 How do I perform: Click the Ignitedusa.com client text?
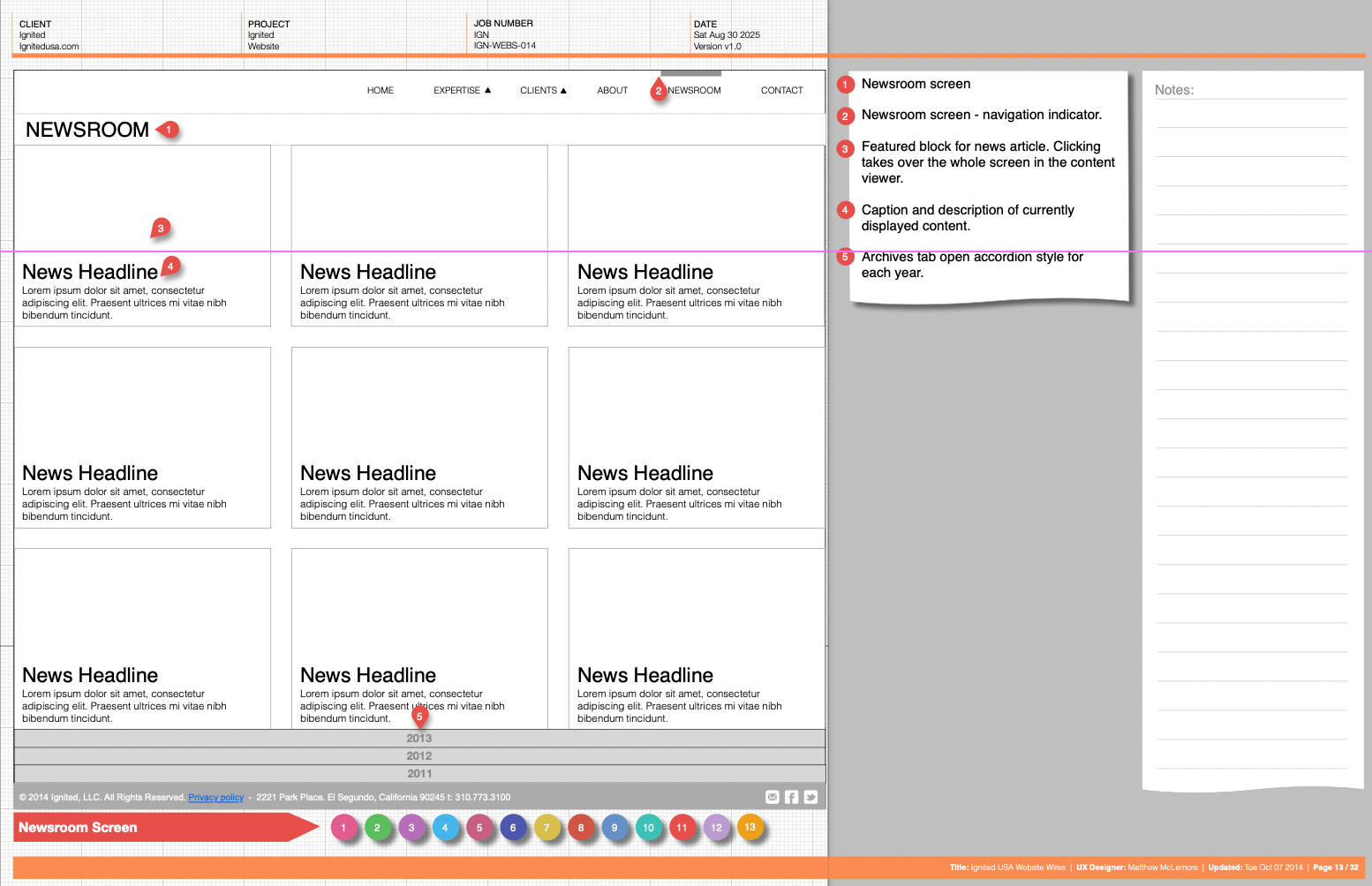pyautogui.click(x=49, y=47)
